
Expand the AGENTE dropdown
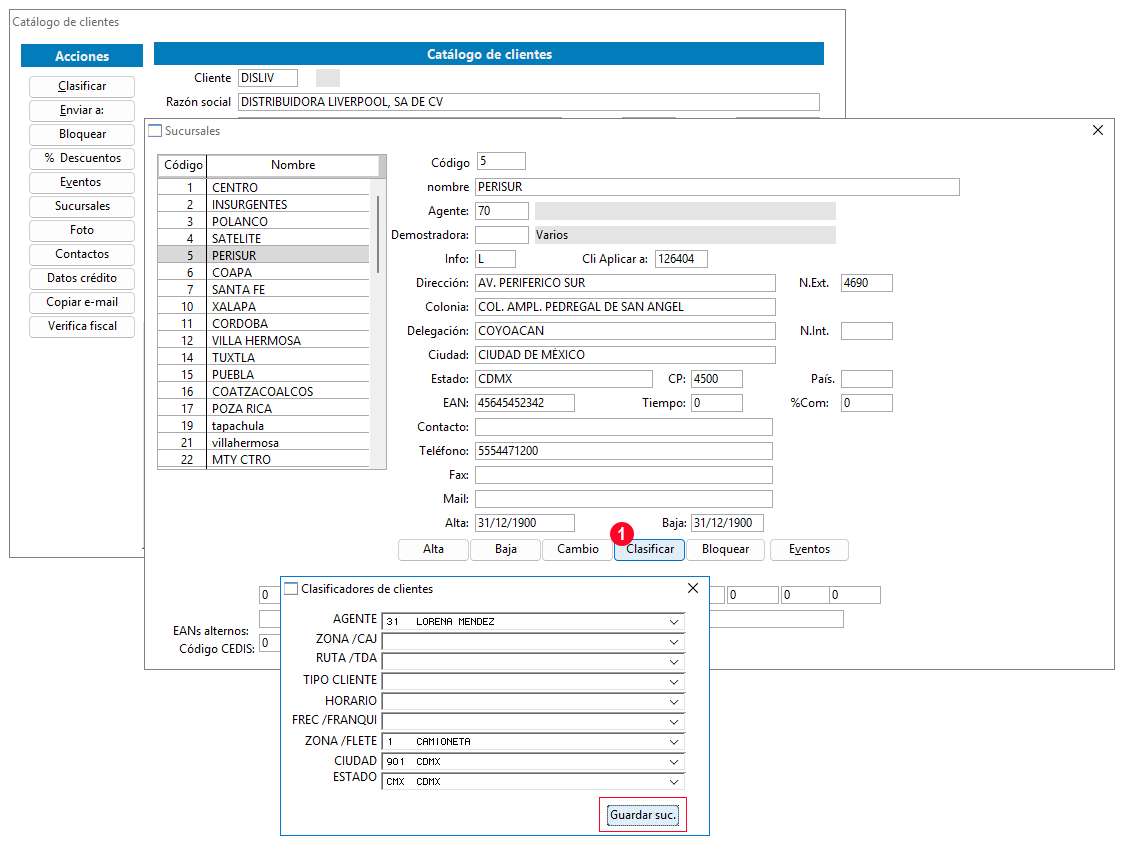[x=674, y=622]
